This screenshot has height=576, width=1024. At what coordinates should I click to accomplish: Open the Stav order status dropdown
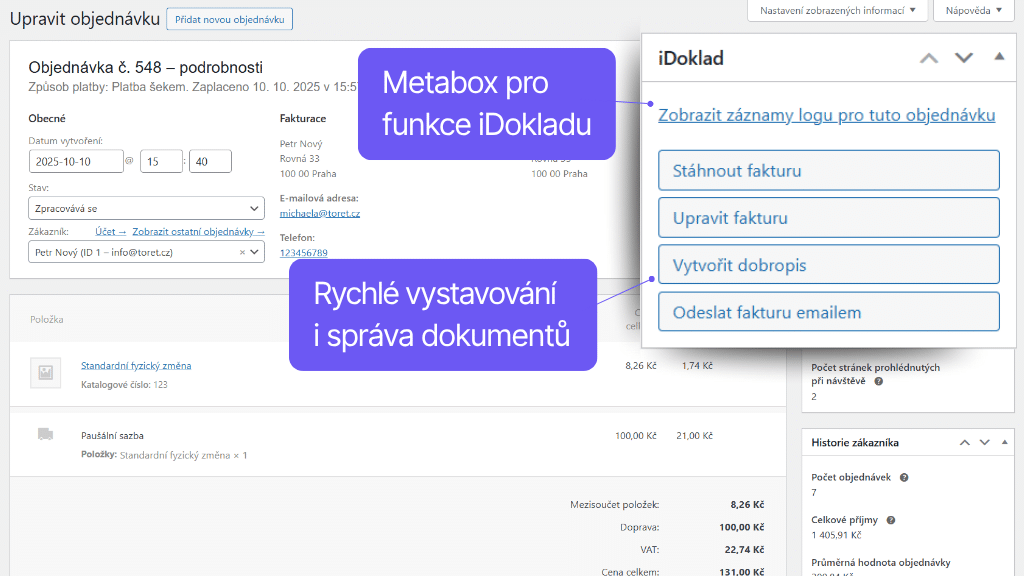(146, 209)
